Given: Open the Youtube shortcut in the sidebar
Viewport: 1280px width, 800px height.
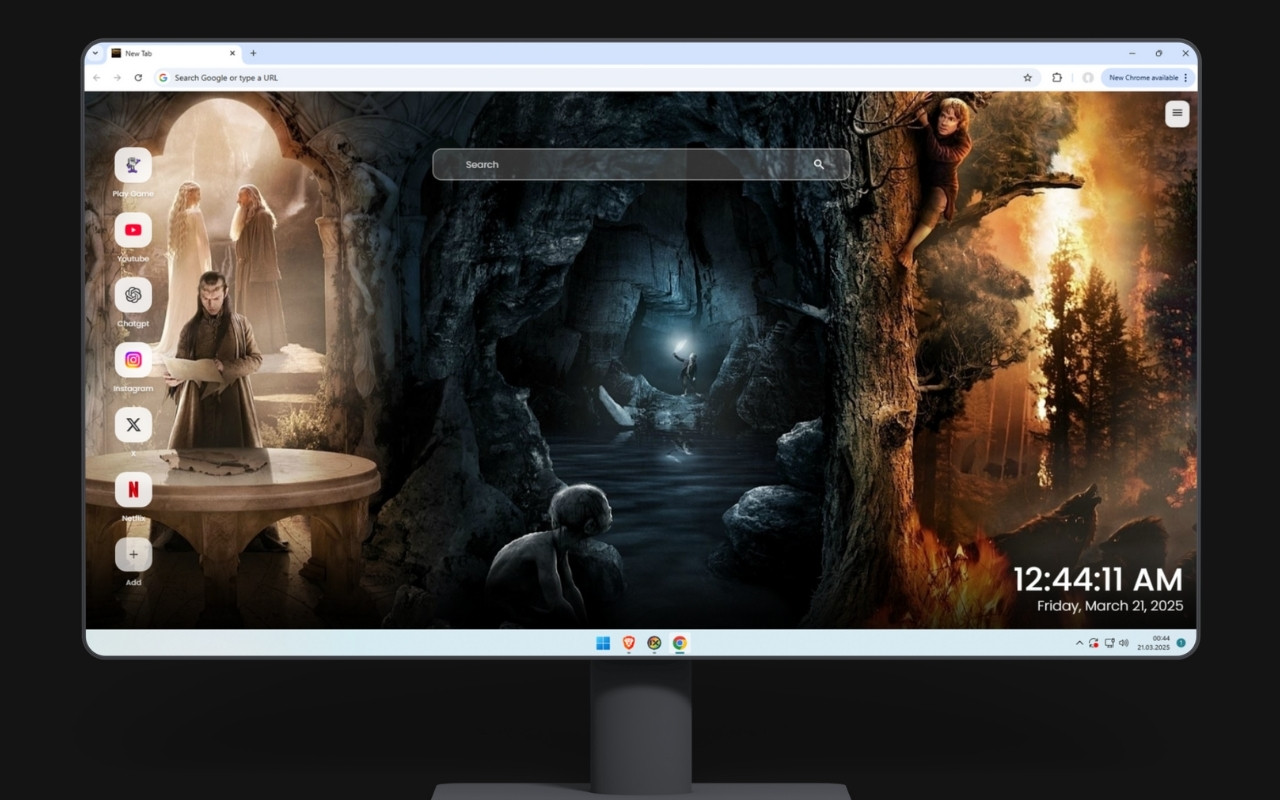Looking at the screenshot, I should coord(133,229).
